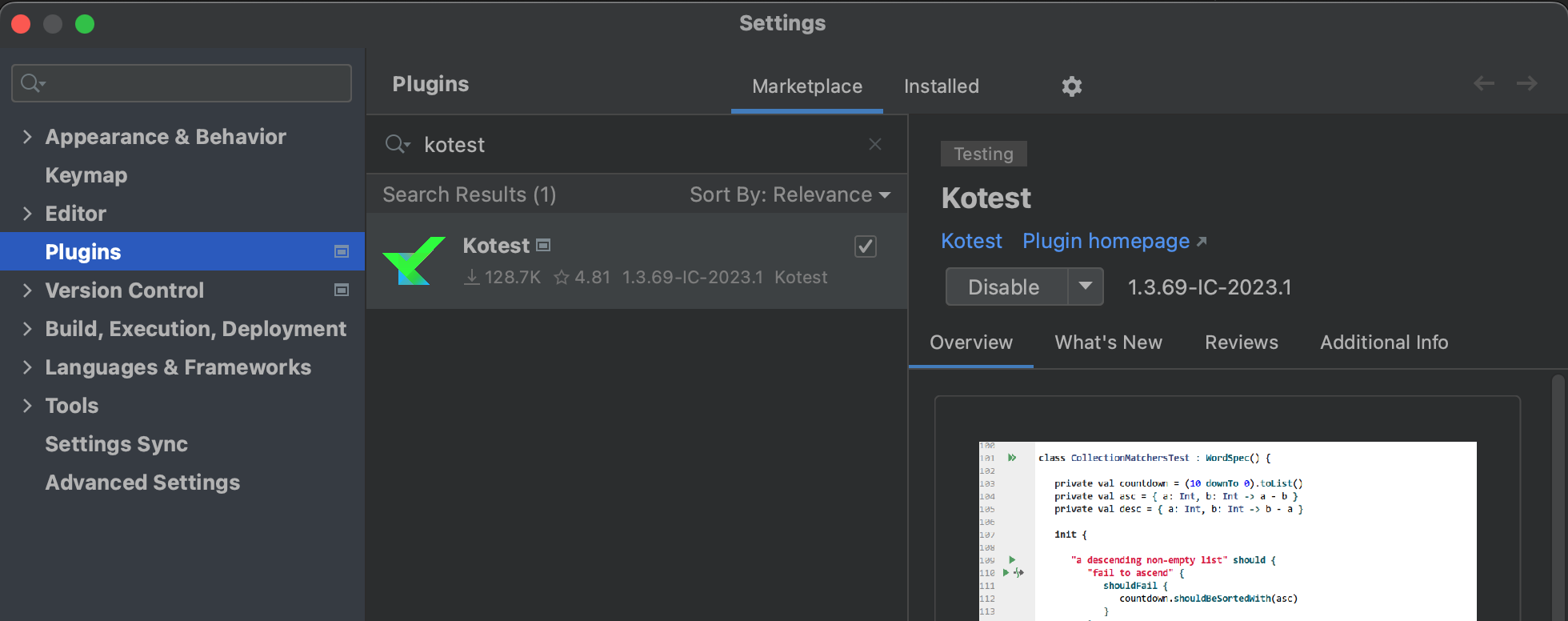Expand Languages & Frameworks section

pos(27,367)
